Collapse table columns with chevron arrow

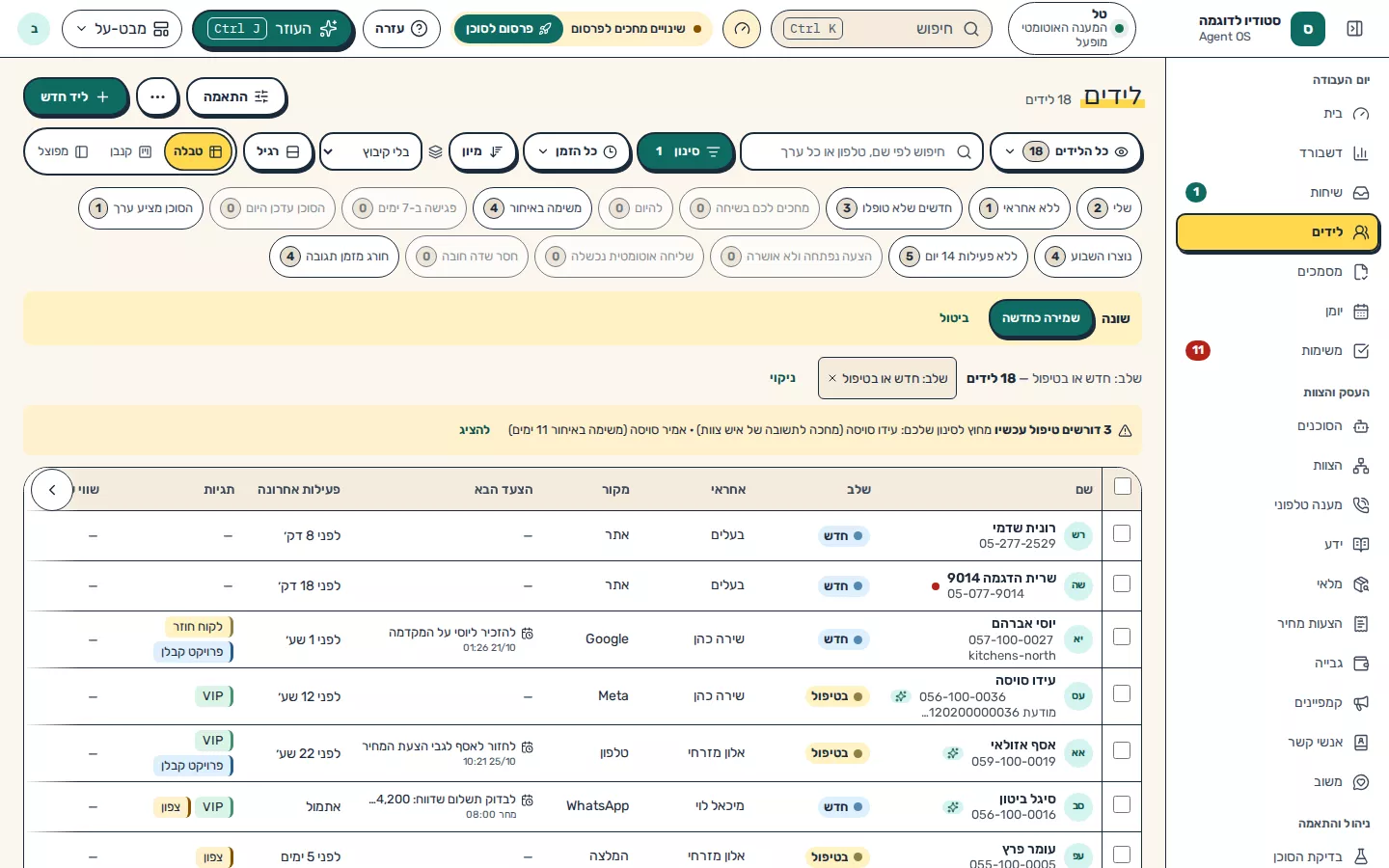point(52,490)
